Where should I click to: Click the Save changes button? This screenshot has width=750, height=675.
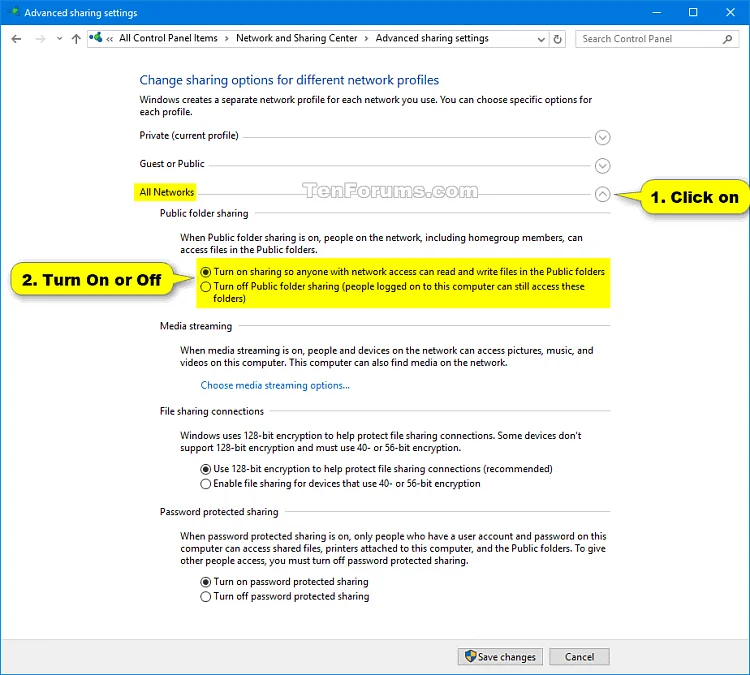pos(500,657)
